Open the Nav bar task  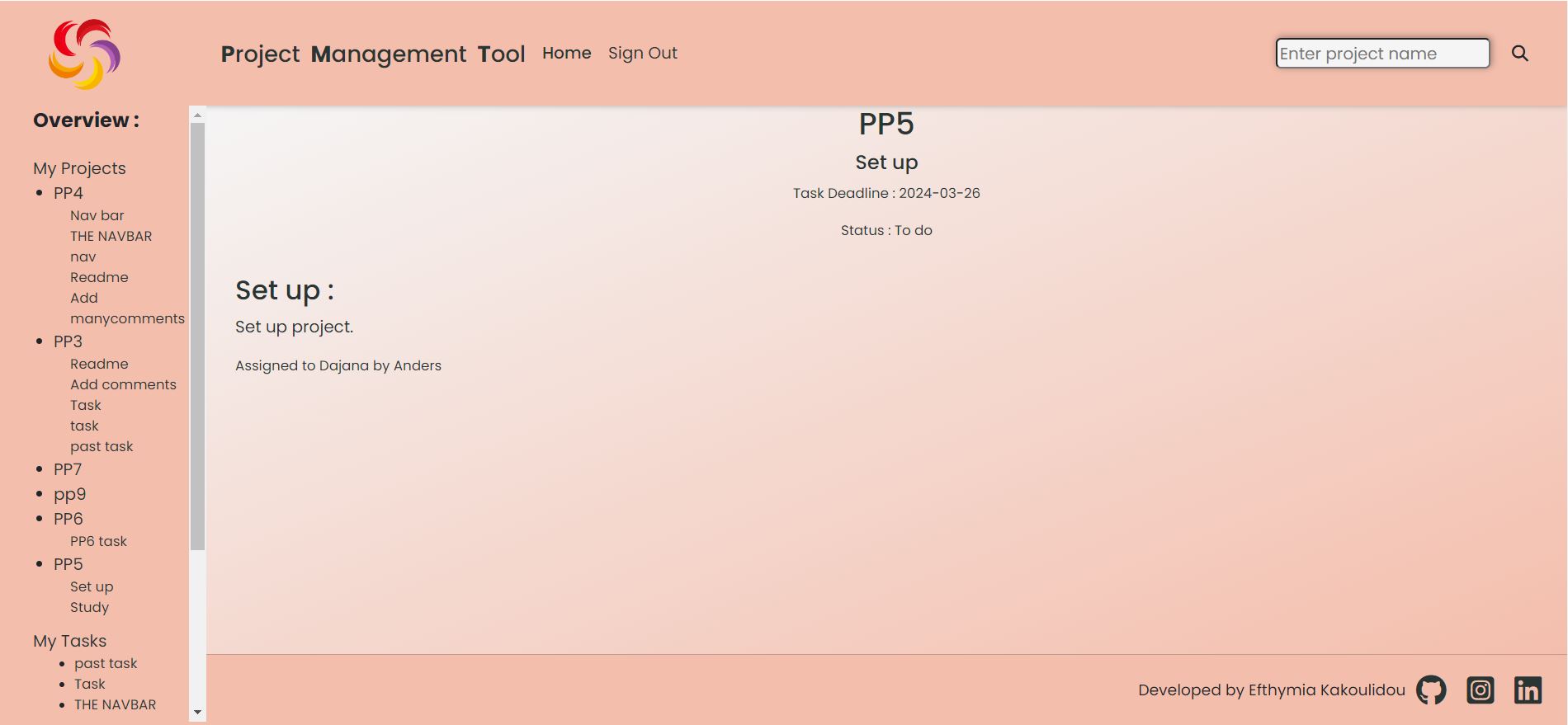[x=97, y=215]
